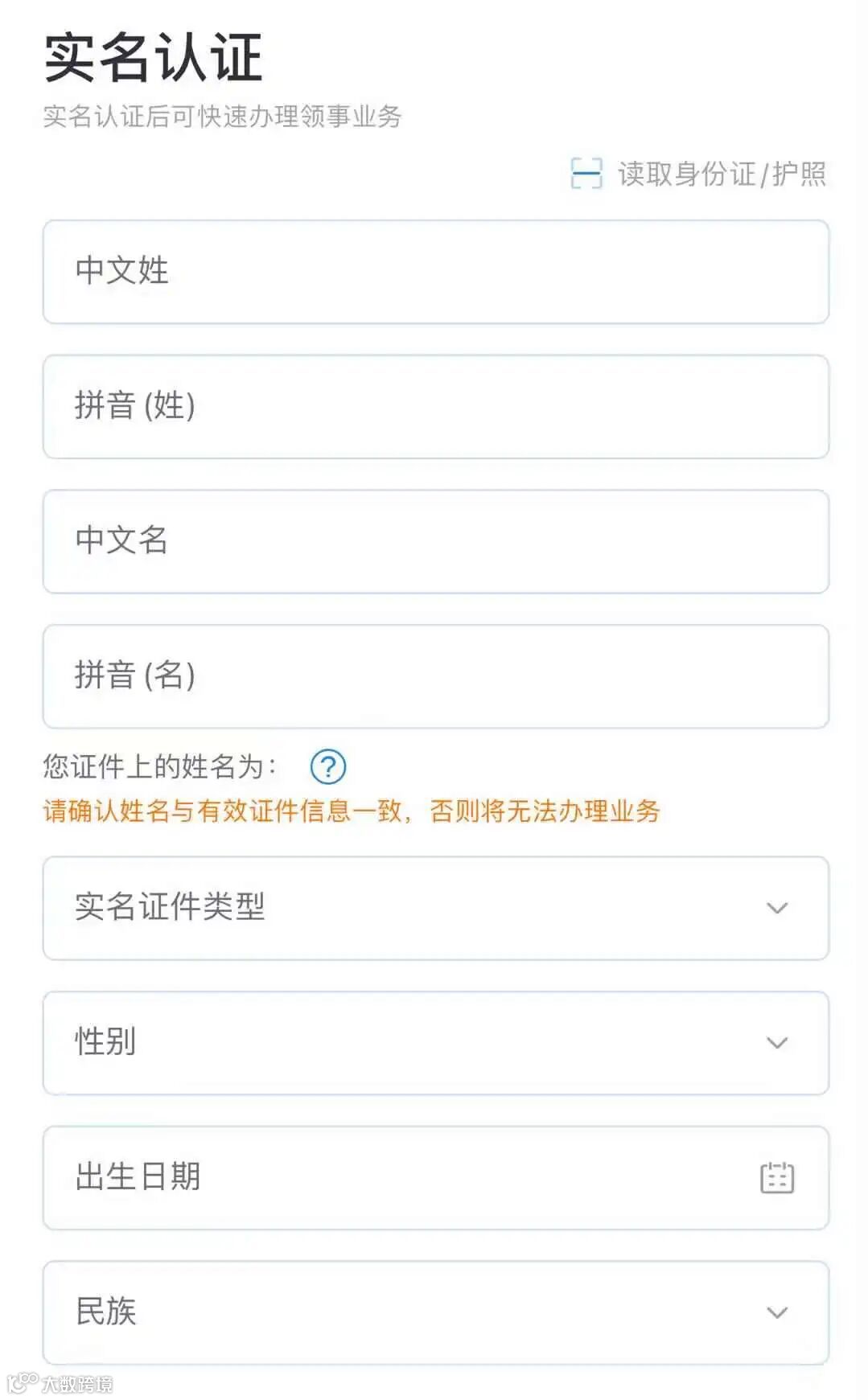Viewport: 868px width, 1400px height.
Task: Select the 出生日期 date field
Action: coord(436,1177)
